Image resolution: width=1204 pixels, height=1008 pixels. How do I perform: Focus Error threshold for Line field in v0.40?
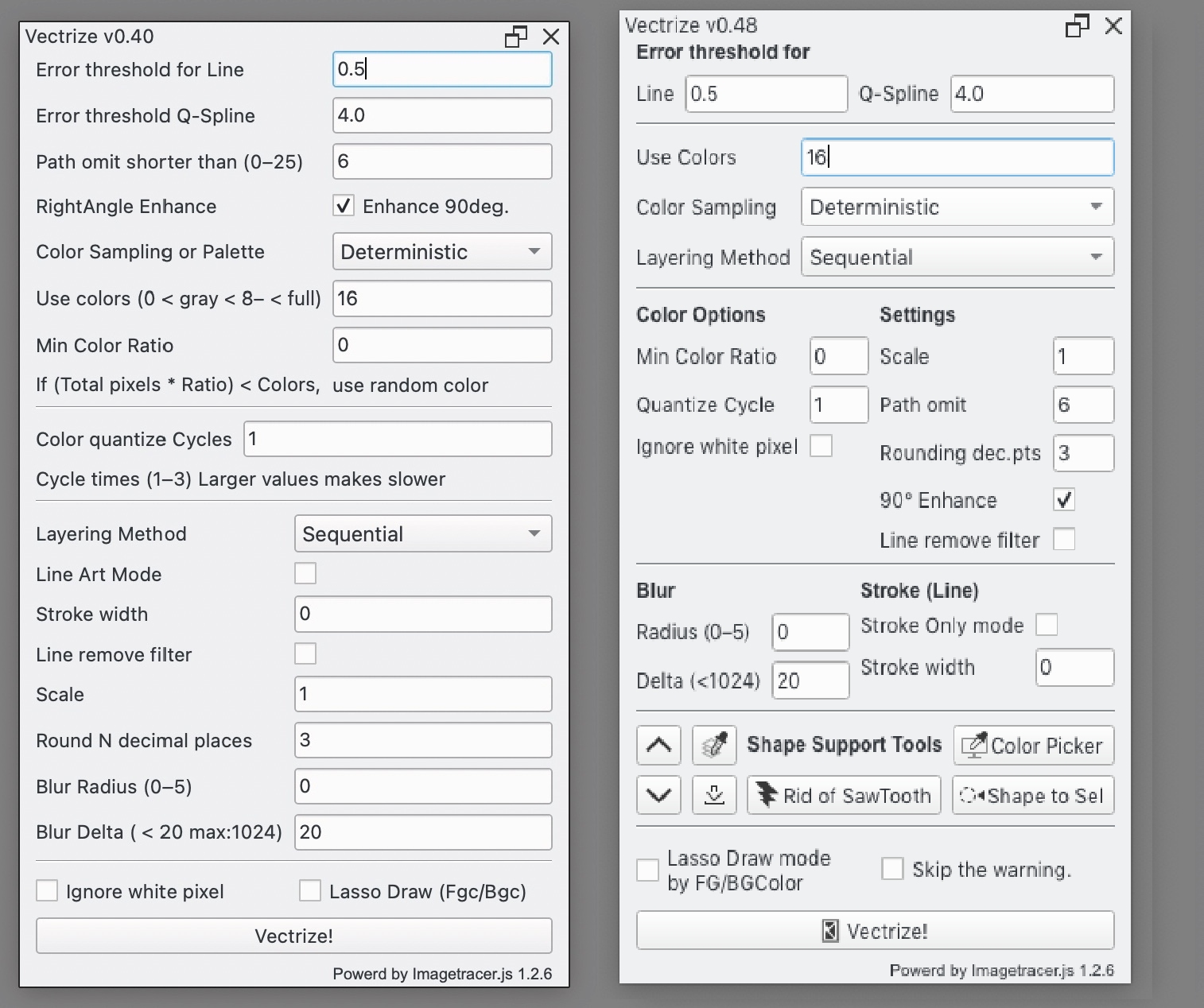(442, 69)
